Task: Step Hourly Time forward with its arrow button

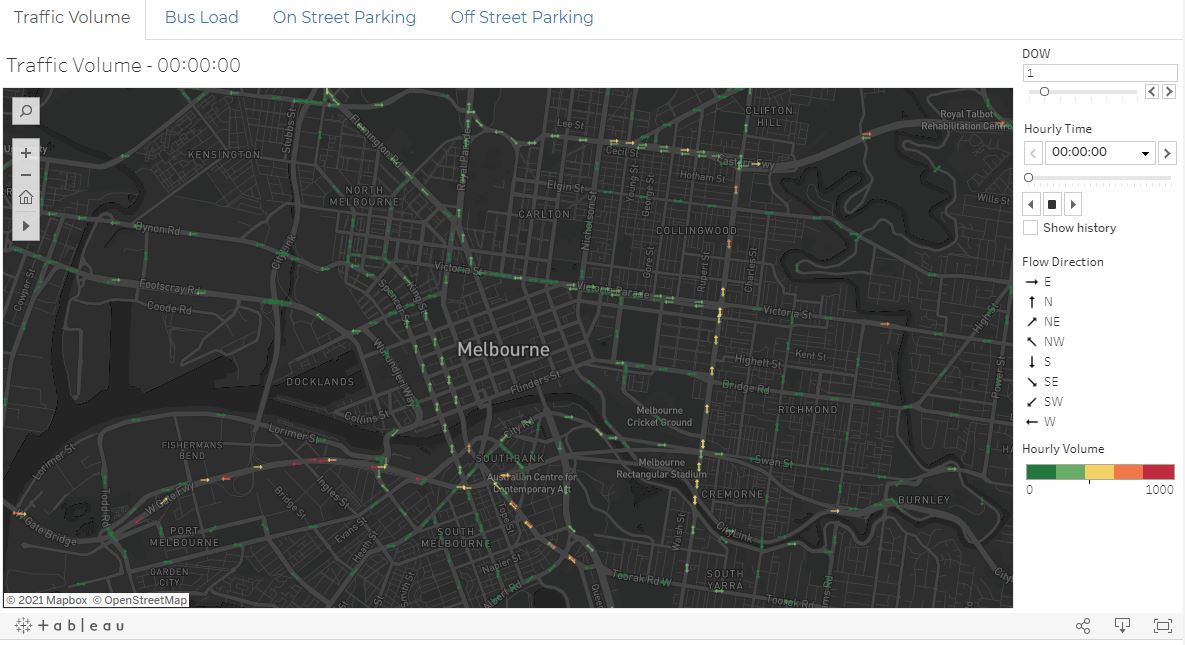Action: click(x=1167, y=152)
